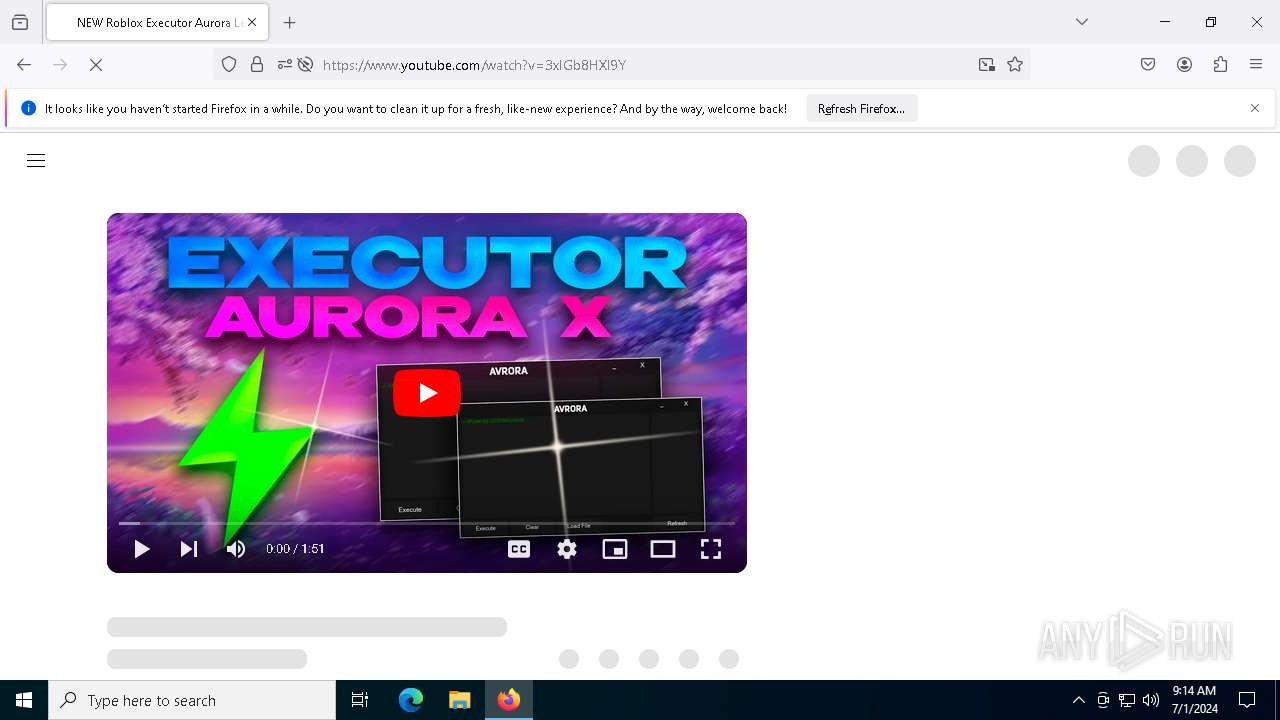Open Save to Pocket button
Screen dimensions: 1280x720
[x=1148, y=65]
